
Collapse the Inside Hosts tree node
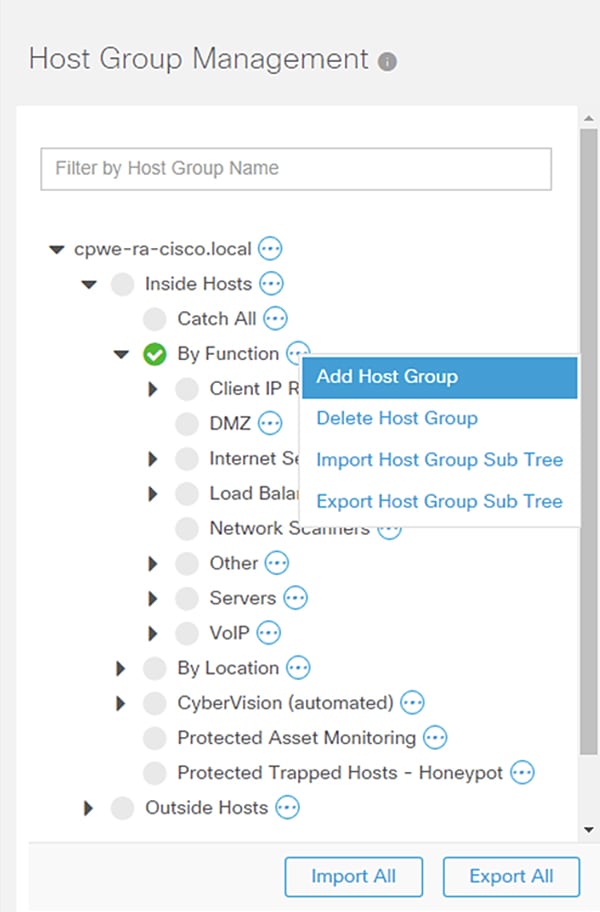89,284
